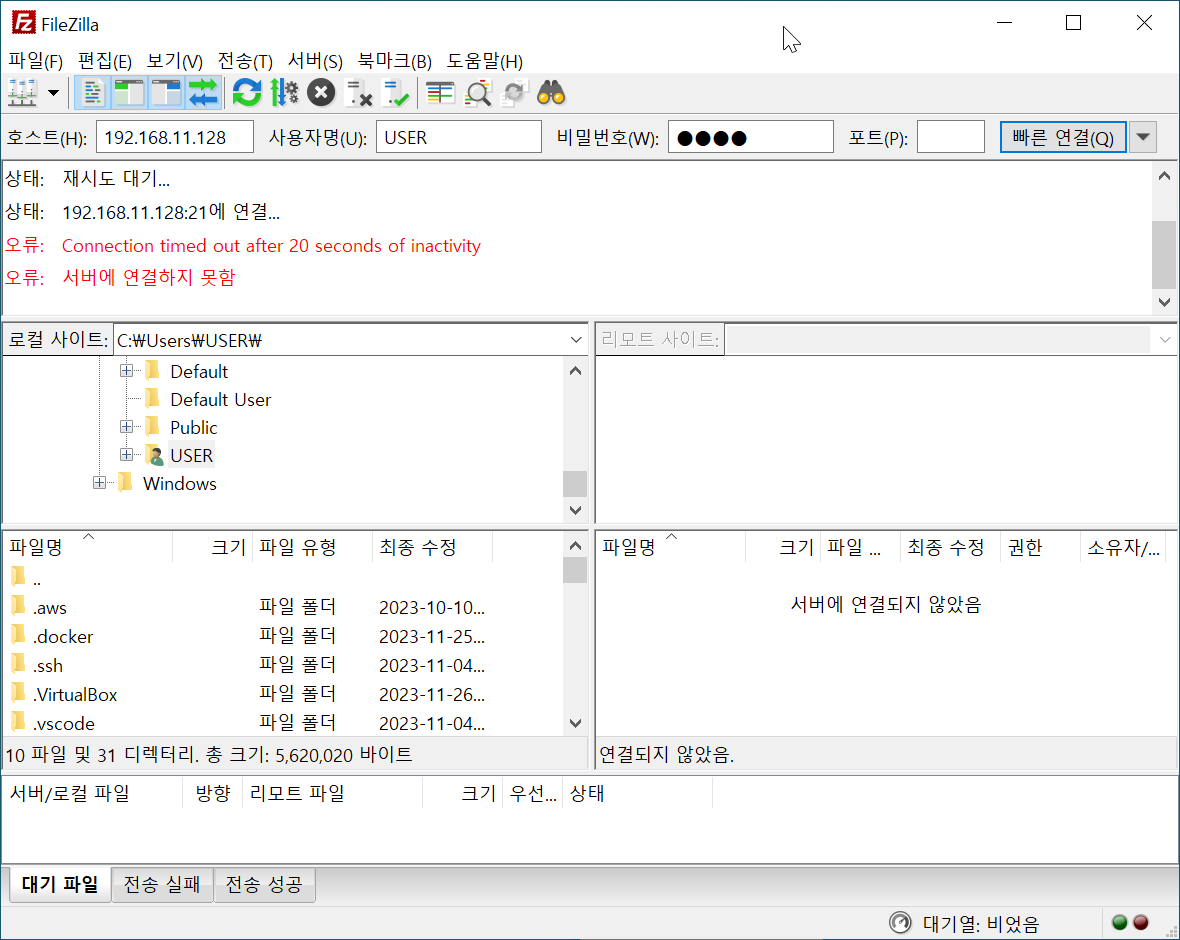
Task: Switch to the 전송 실패 tab
Action: [162, 884]
